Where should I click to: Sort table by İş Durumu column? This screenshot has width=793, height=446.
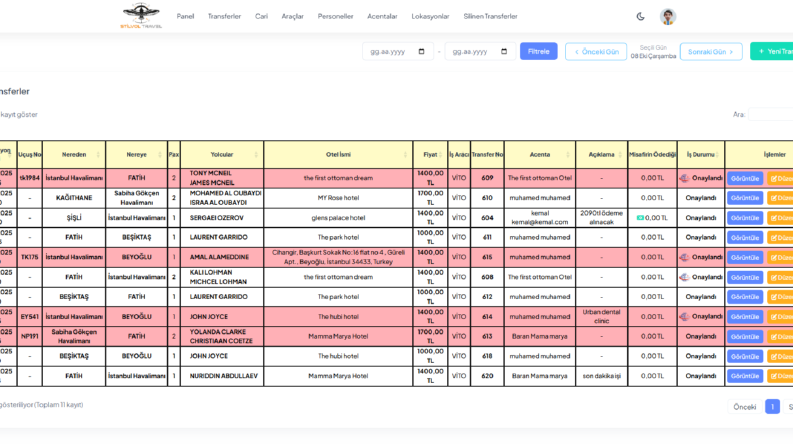(700, 155)
